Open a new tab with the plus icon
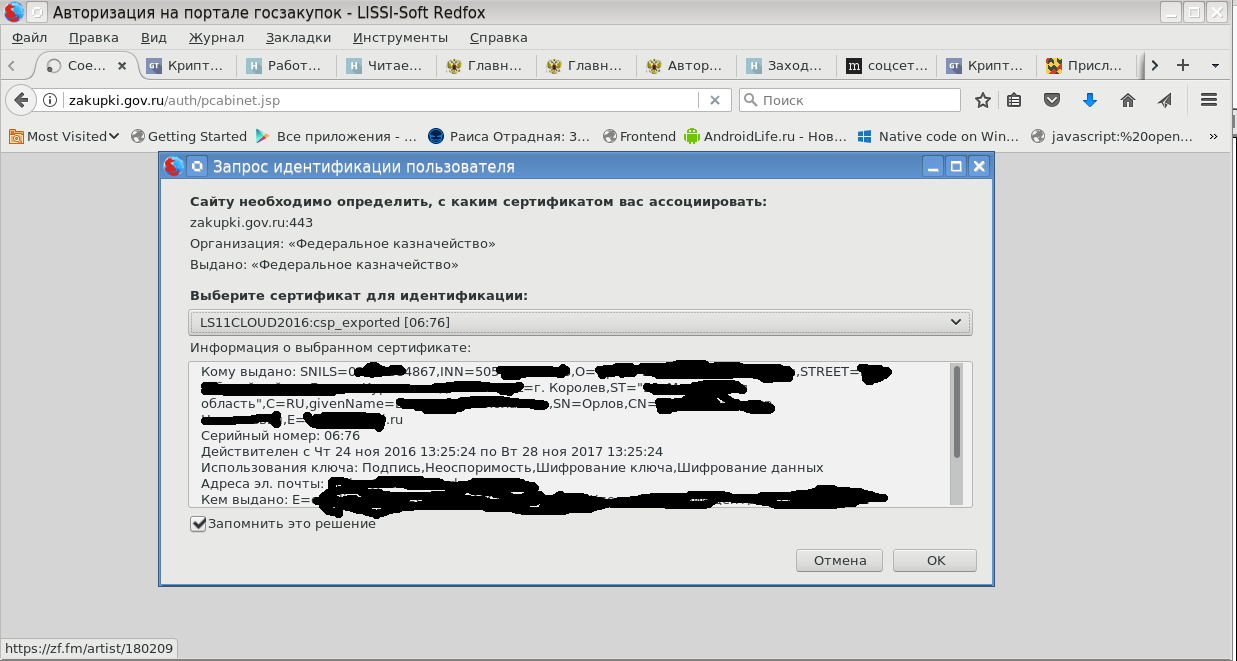 pos(1182,63)
